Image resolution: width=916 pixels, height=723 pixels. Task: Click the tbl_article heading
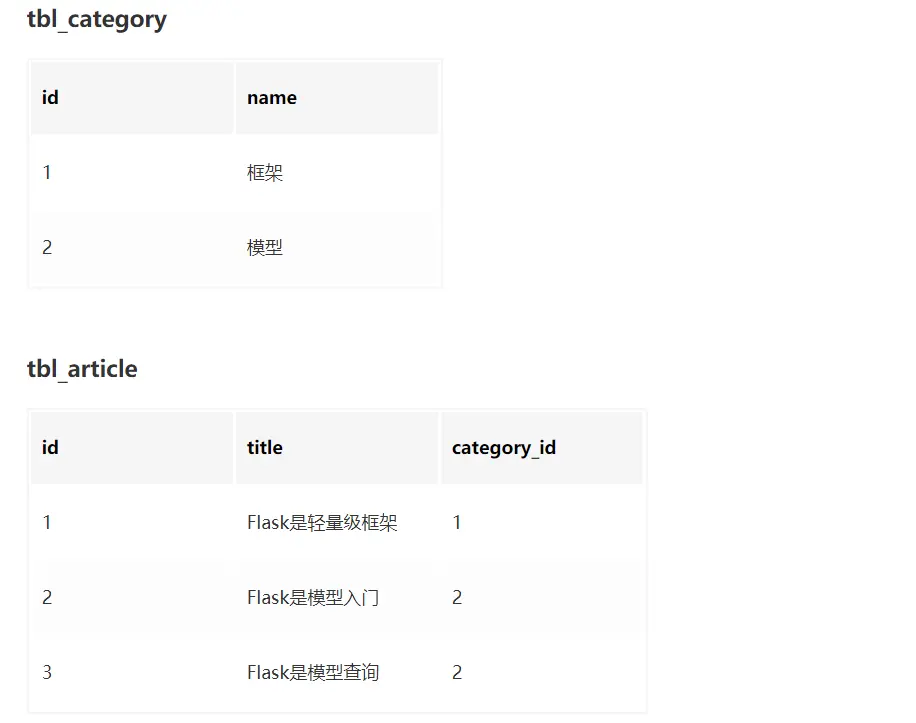82,369
